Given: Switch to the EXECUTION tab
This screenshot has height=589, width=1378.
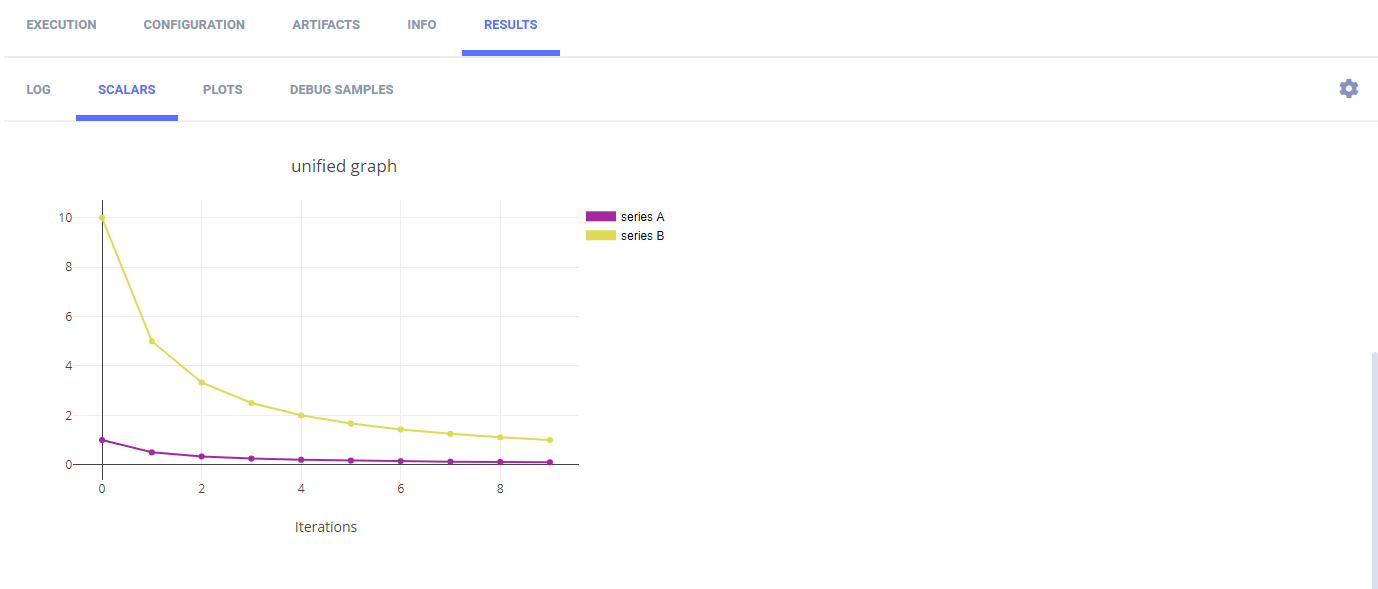Looking at the screenshot, I should (x=61, y=25).
